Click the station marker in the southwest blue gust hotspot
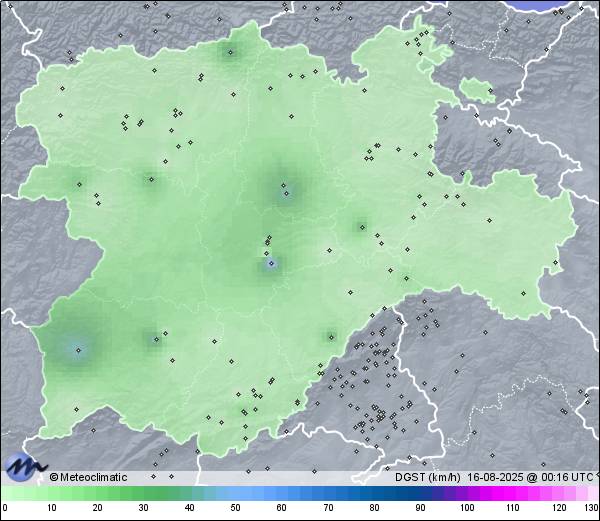 (x=78, y=350)
